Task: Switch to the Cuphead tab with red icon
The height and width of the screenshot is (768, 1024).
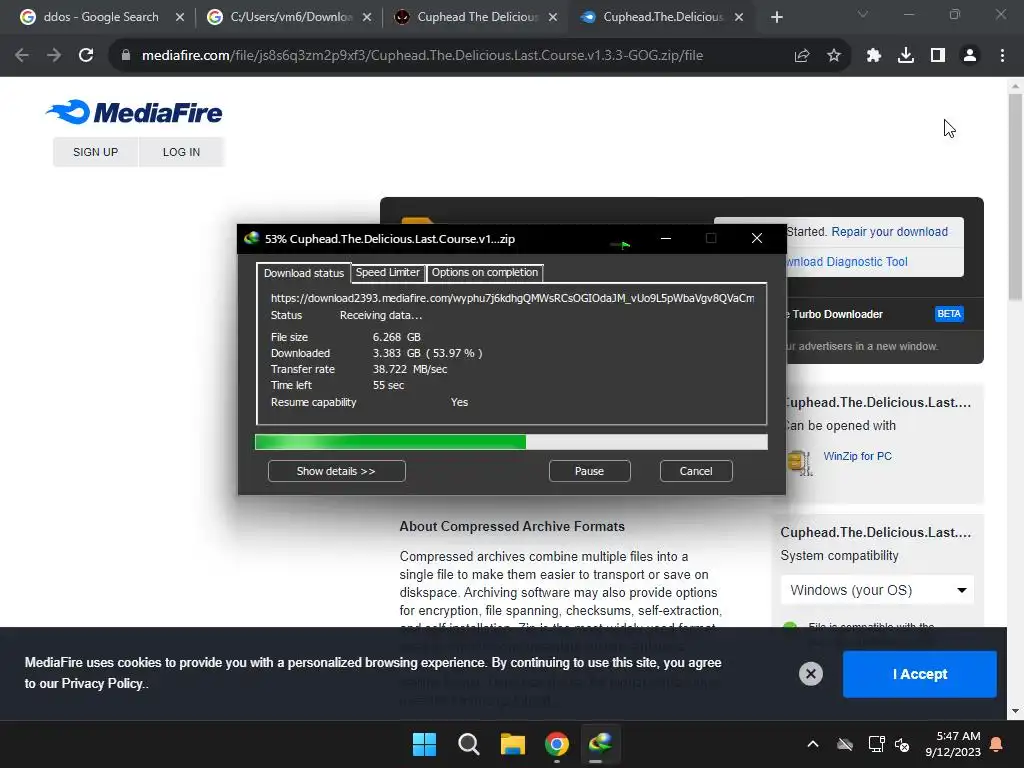Action: coord(477,17)
